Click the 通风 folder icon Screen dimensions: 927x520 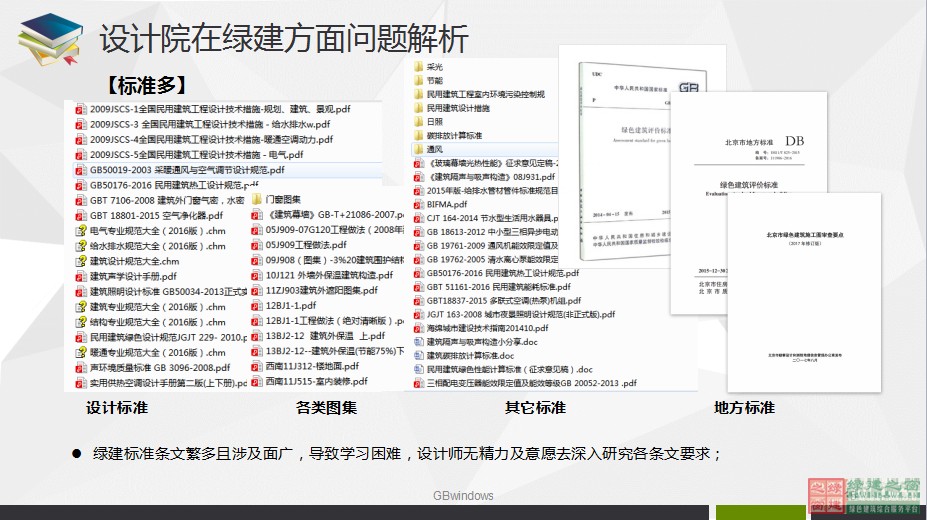419,149
